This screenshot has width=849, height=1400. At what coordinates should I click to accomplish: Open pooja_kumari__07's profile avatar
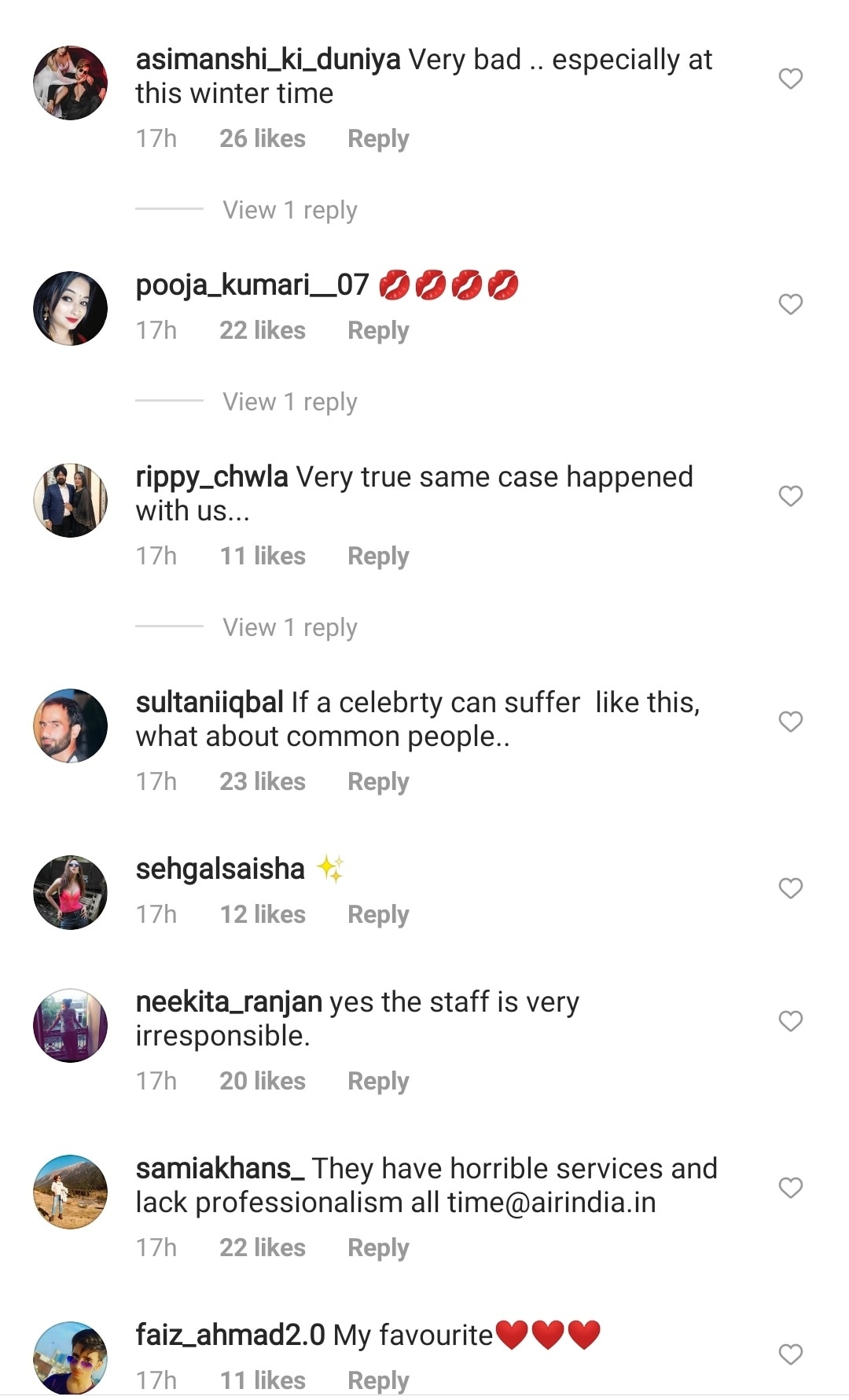70,308
